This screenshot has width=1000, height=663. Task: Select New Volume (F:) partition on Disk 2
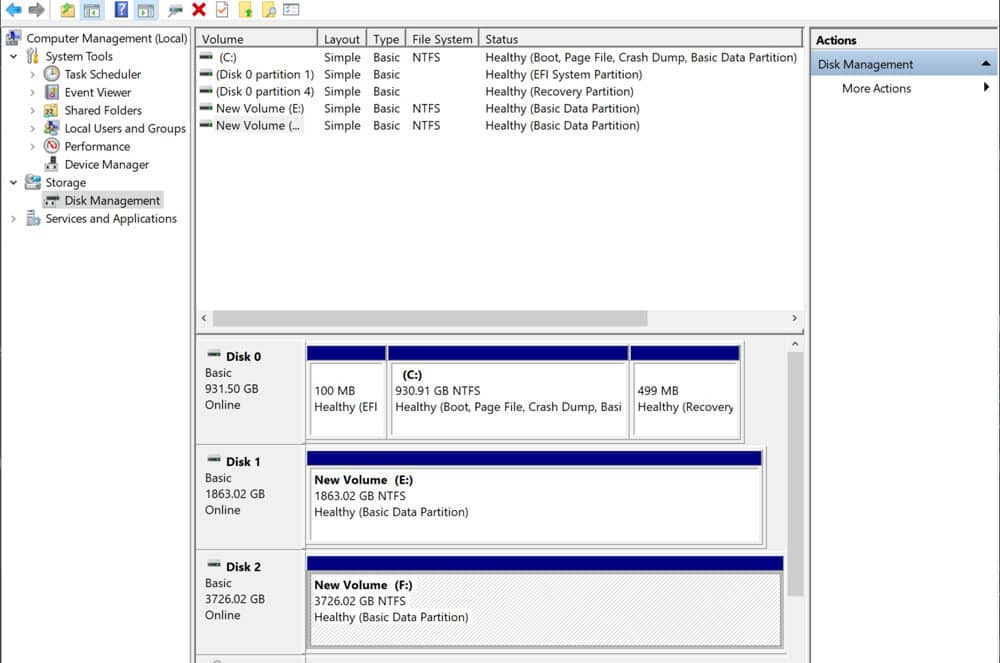coord(545,602)
